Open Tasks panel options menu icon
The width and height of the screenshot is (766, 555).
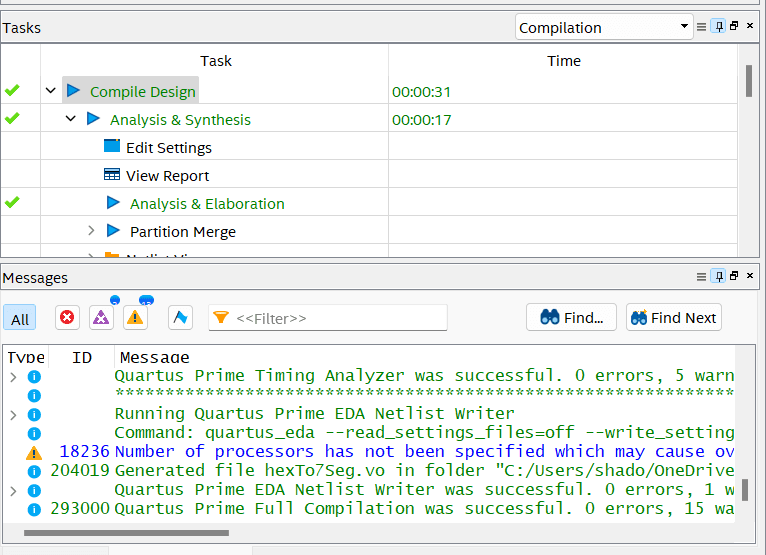coord(701,27)
